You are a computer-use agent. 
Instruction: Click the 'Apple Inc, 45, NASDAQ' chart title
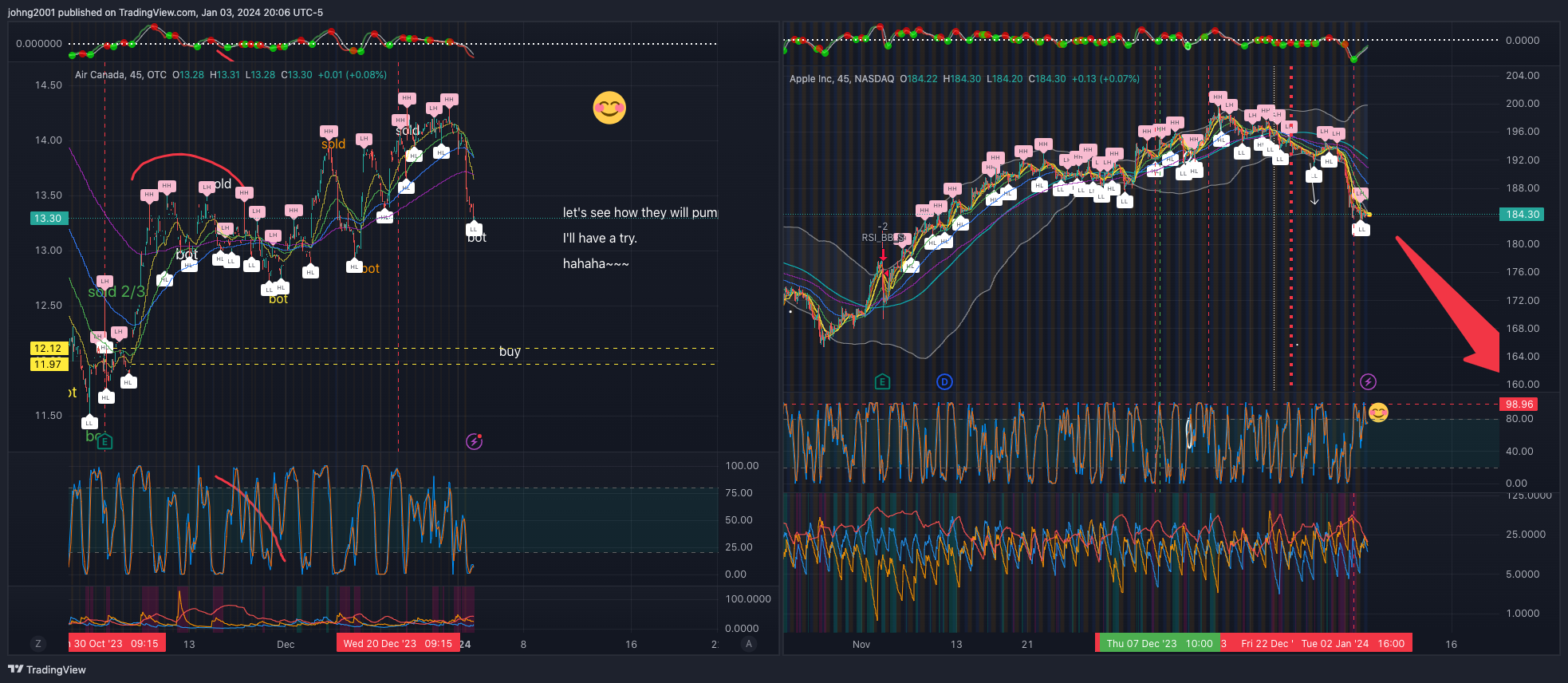point(841,79)
